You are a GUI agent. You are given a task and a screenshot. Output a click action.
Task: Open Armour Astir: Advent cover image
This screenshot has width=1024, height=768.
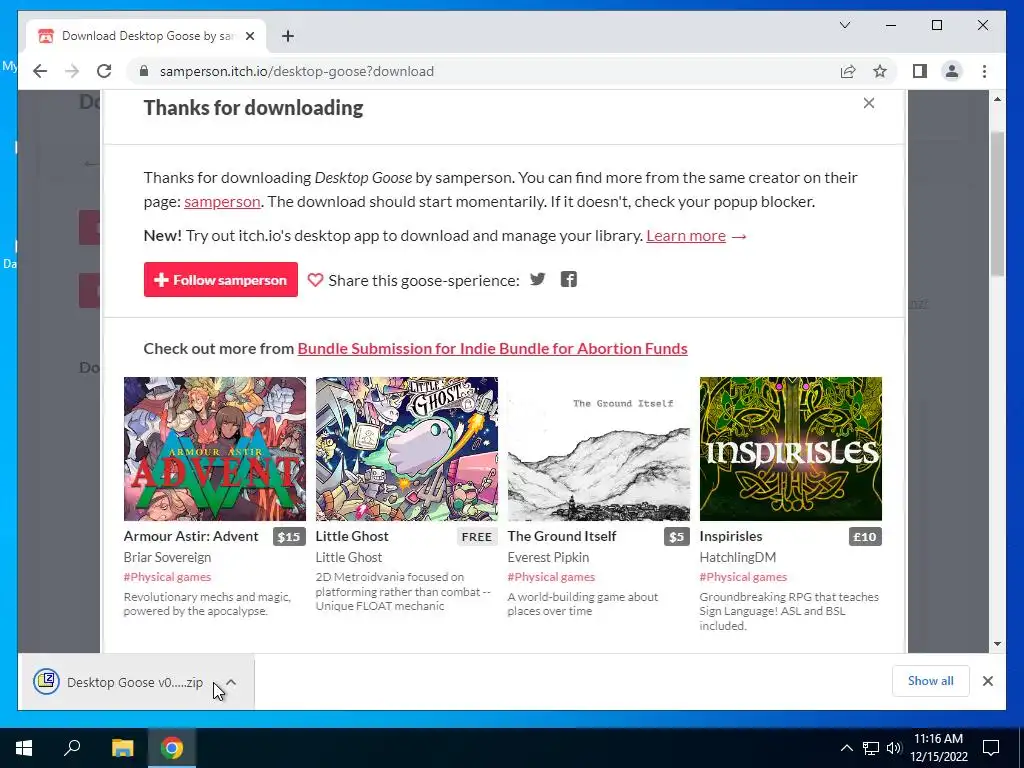click(215, 449)
